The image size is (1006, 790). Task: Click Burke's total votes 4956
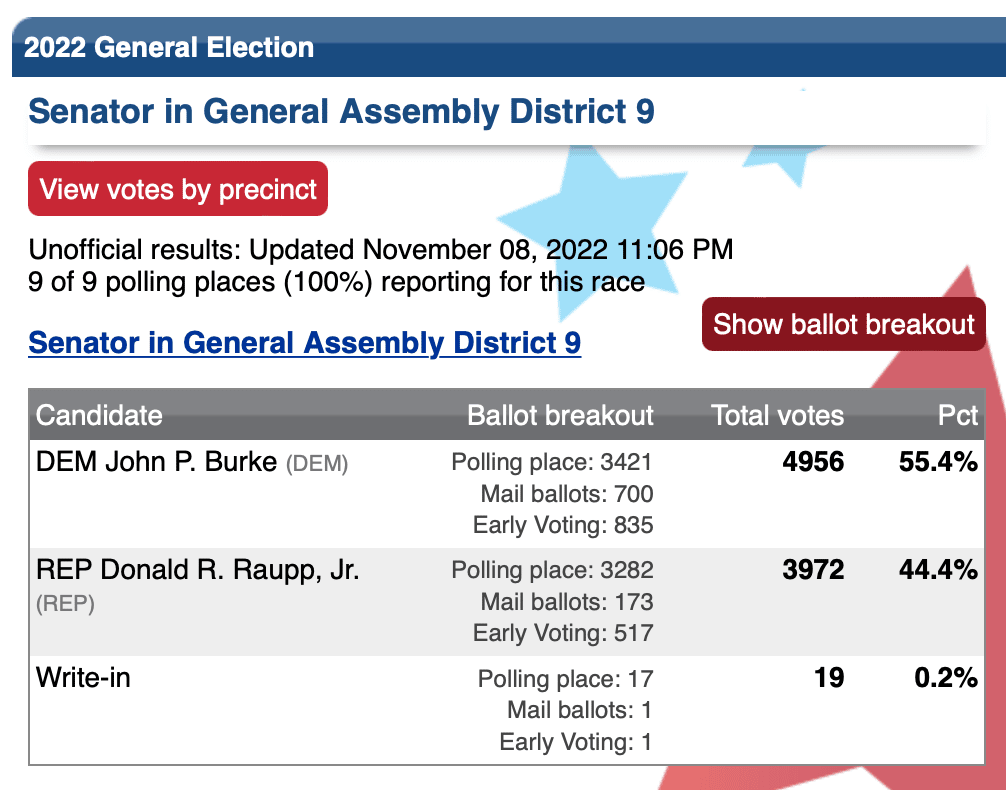(813, 462)
